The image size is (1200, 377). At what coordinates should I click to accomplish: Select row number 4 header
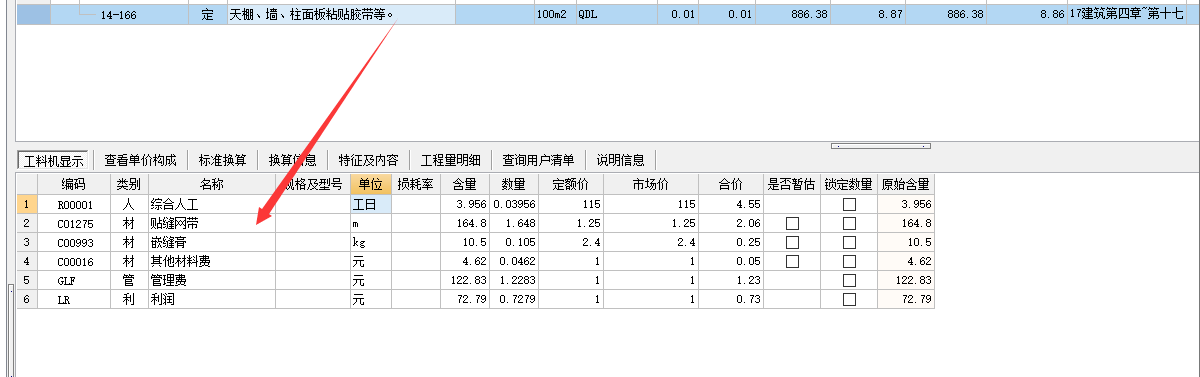pos(27,261)
